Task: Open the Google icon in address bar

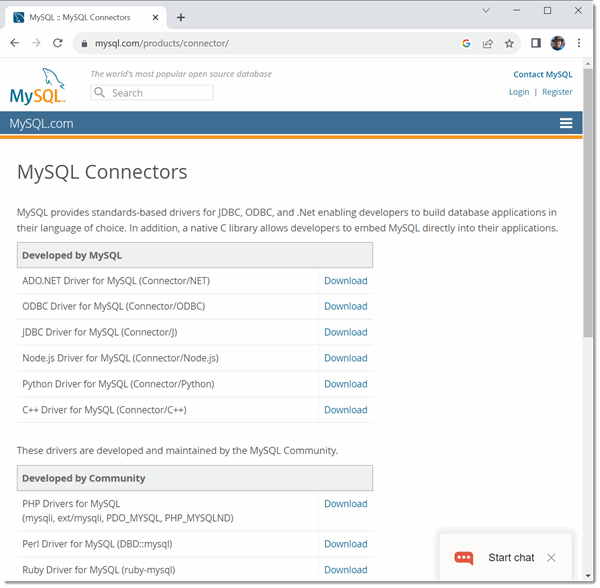Action: [x=466, y=44]
